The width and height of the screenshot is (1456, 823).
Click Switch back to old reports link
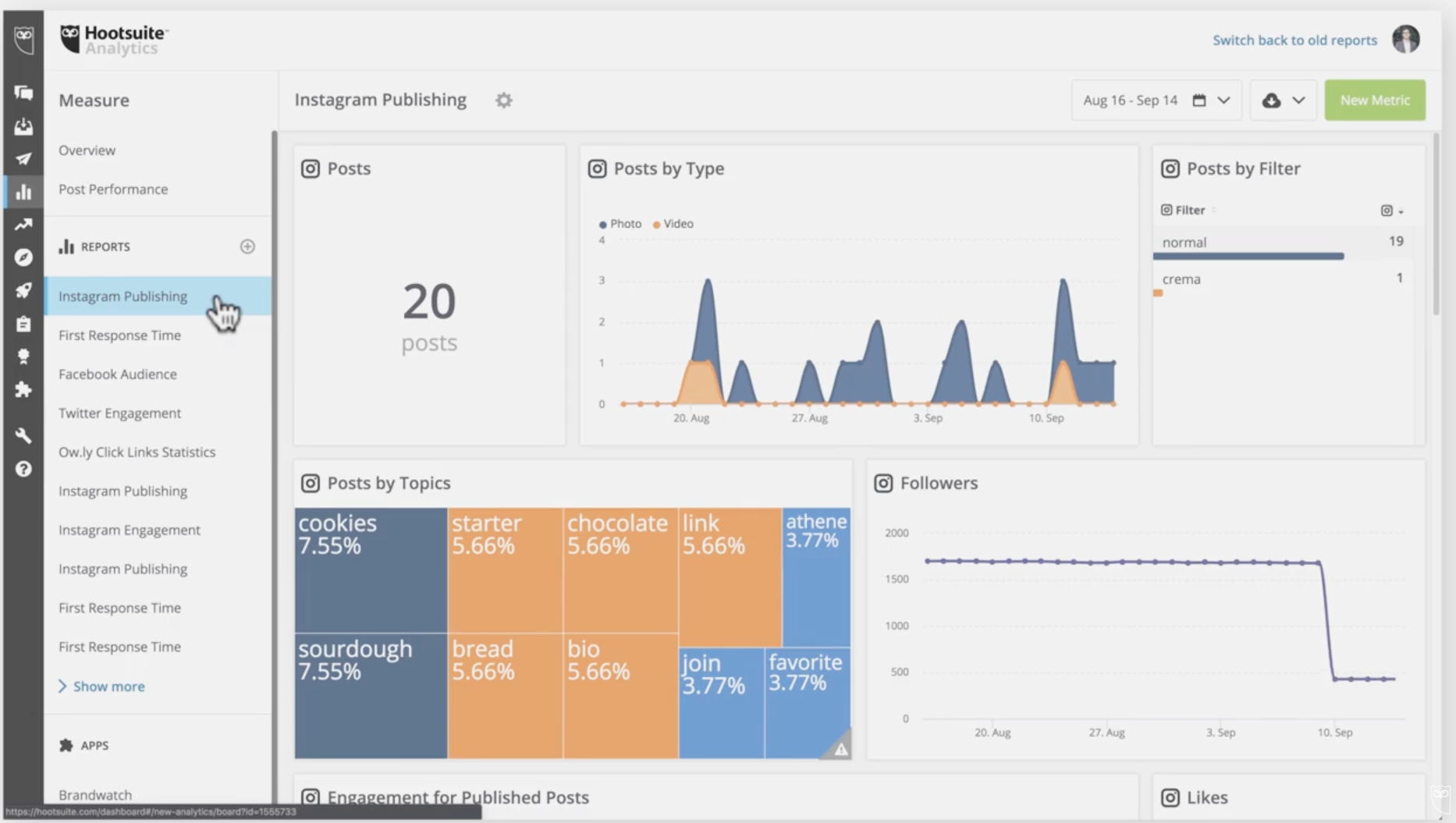[x=1294, y=41]
